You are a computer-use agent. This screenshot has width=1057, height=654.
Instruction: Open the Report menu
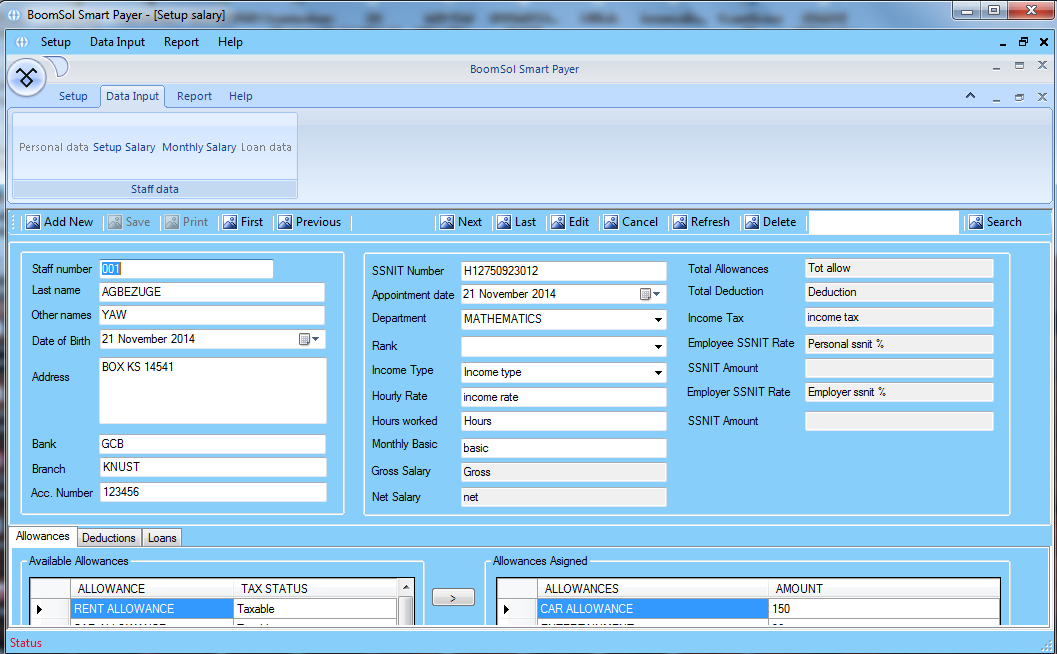(181, 42)
